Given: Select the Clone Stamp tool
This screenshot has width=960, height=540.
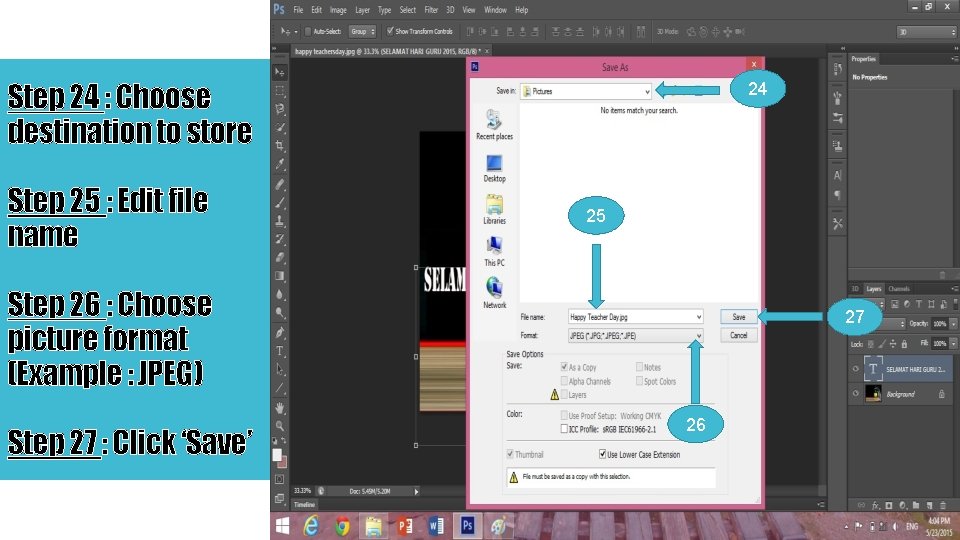Looking at the screenshot, I should point(280,220).
